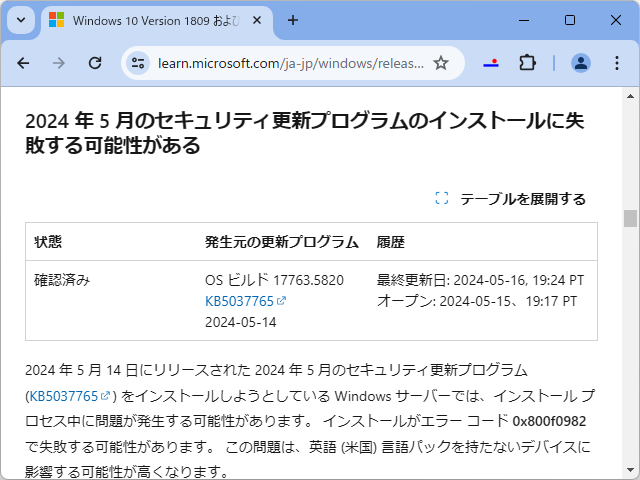Click the 履歴 column header
The image size is (640, 480).
click(x=391, y=242)
